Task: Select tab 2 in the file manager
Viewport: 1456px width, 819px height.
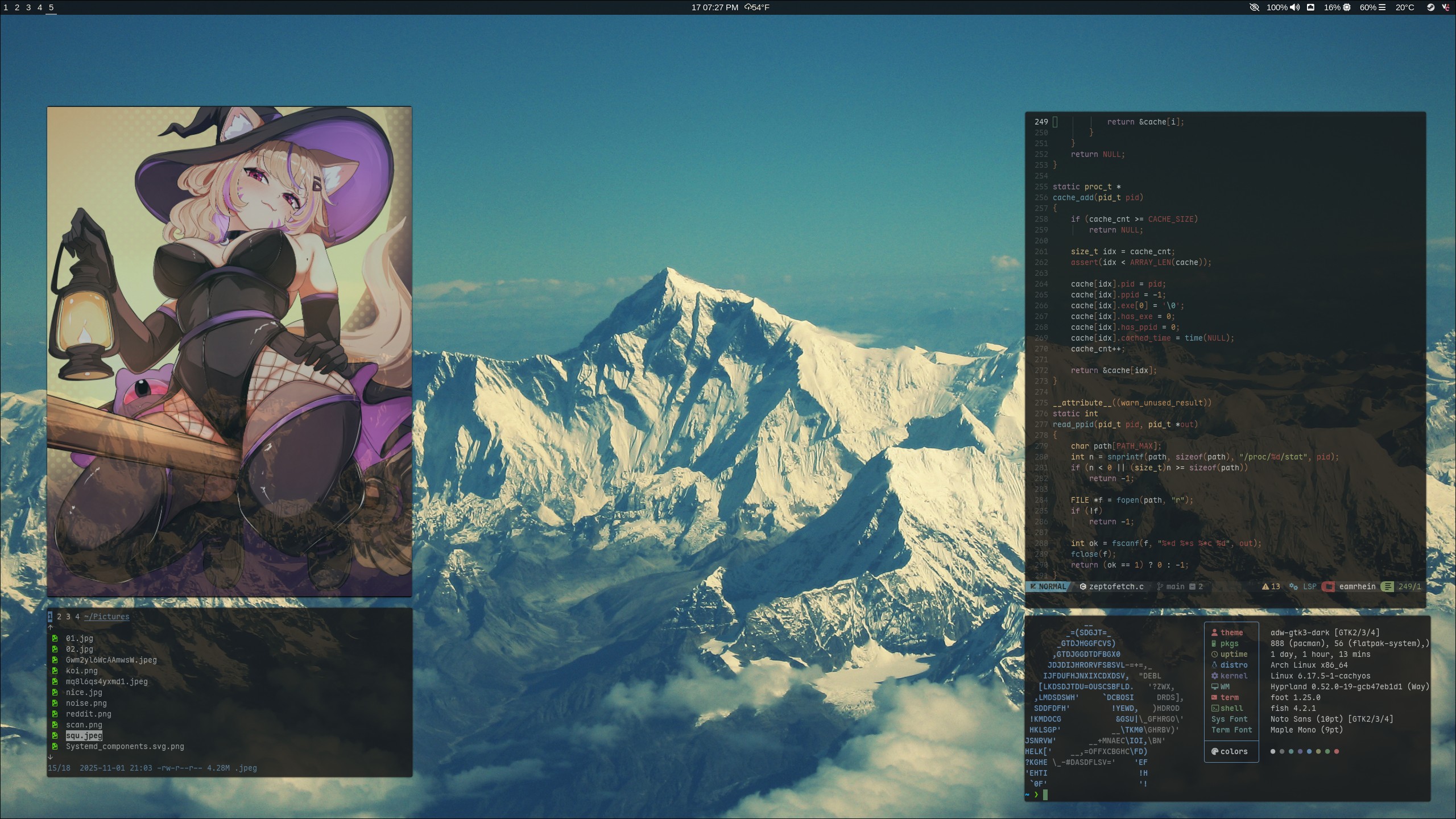Action: click(59, 617)
